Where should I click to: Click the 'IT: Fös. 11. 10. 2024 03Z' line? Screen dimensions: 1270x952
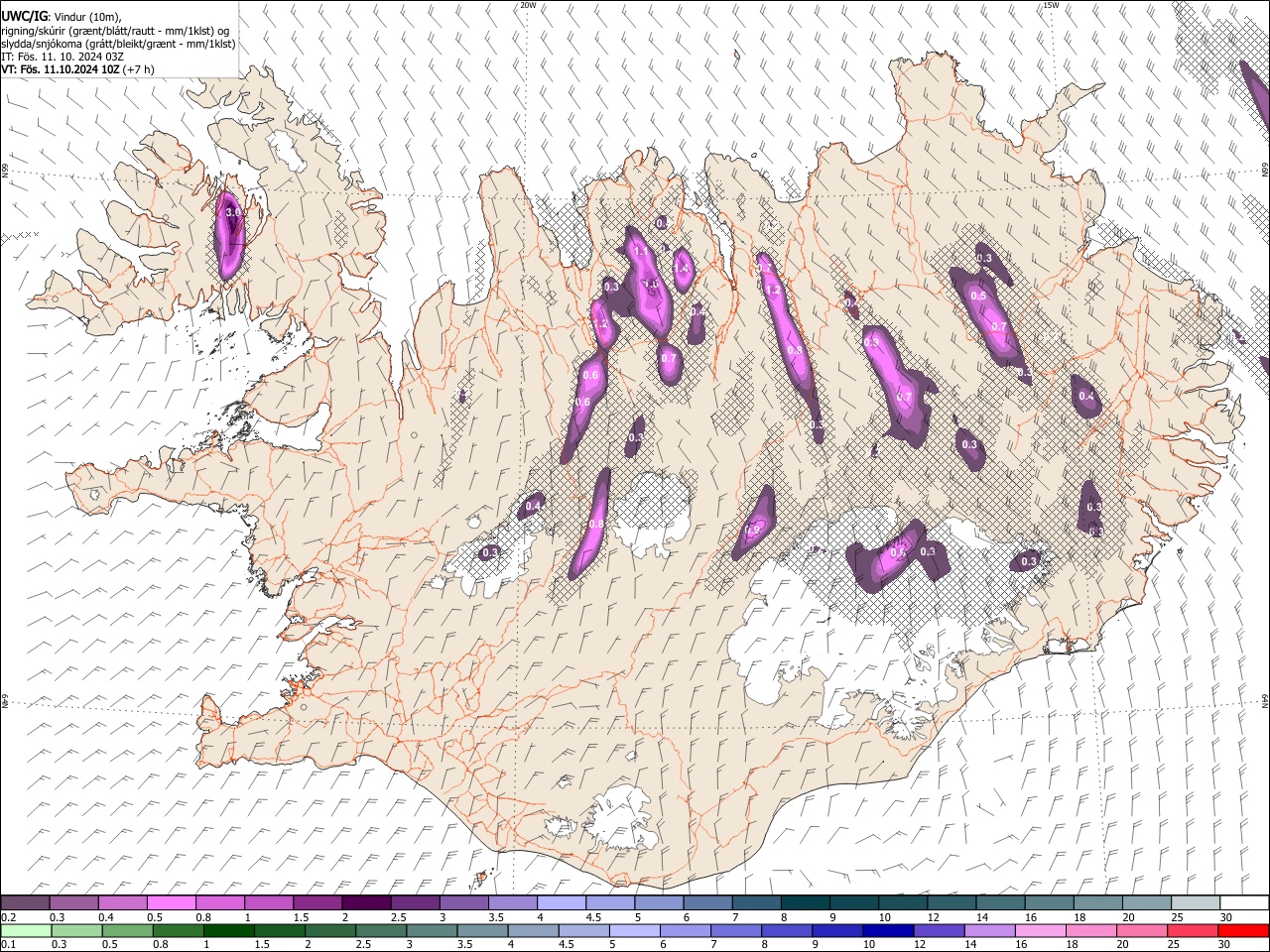point(63,57)
